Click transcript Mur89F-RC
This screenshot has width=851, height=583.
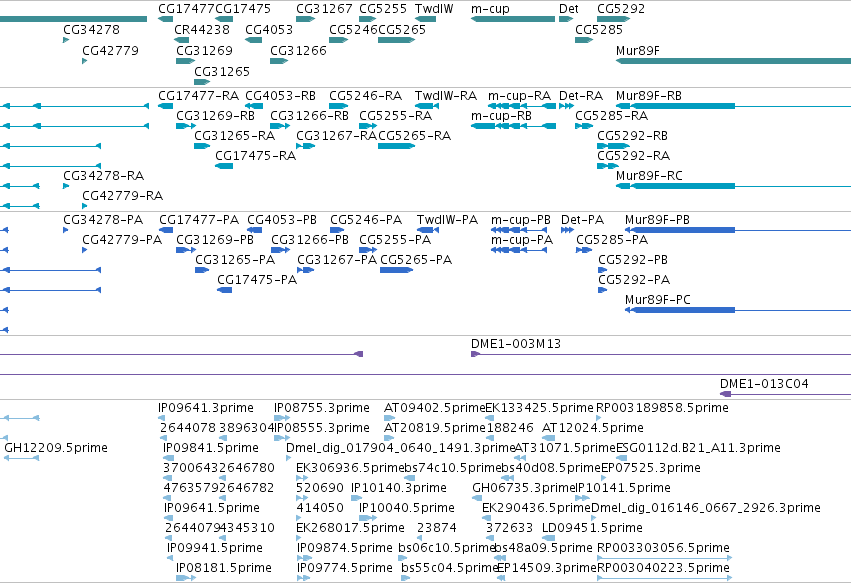649,176
